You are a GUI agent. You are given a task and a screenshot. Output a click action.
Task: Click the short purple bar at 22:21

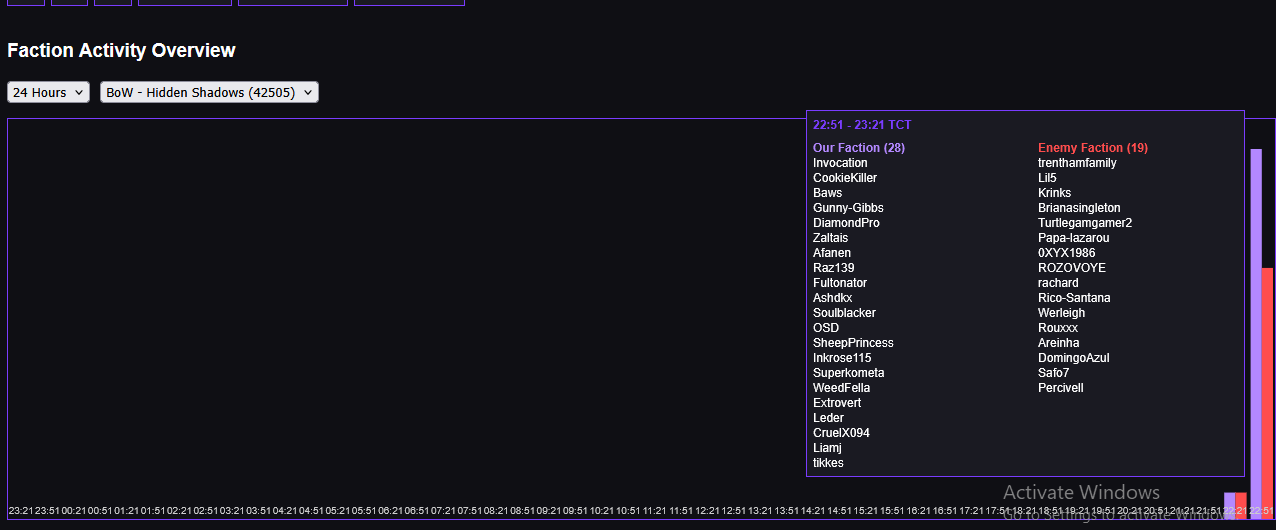tap(1229, 505)
